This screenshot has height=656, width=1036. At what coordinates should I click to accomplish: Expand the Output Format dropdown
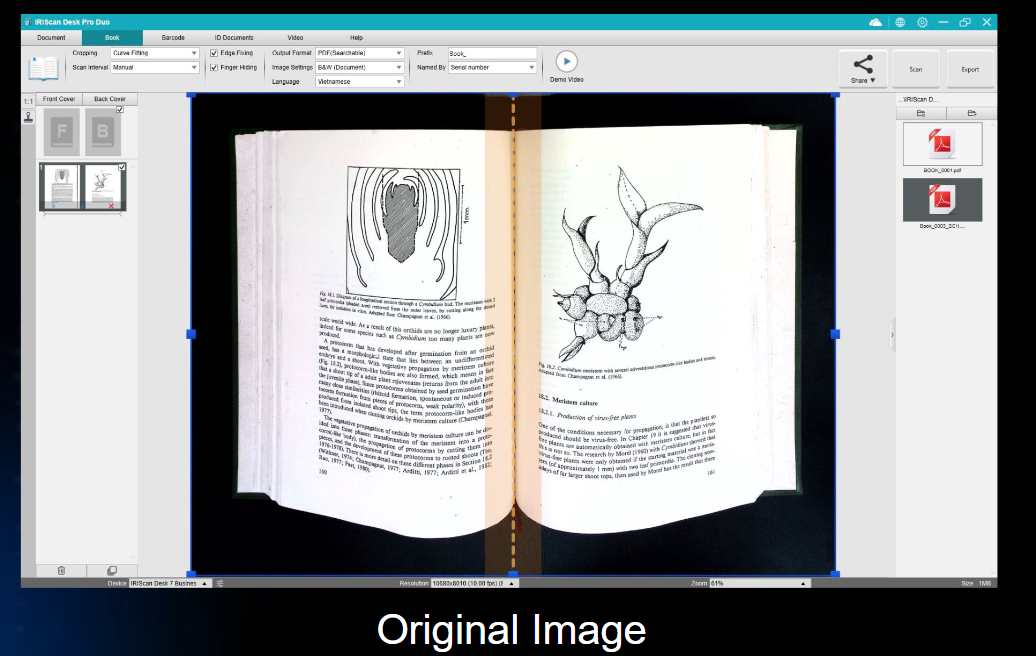(360, 52)
